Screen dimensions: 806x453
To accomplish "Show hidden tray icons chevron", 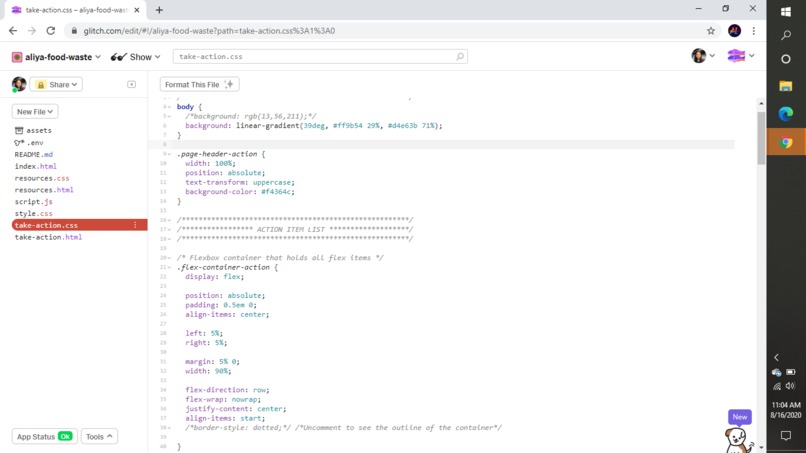I will pyautogui.click(x=777, y=357).
